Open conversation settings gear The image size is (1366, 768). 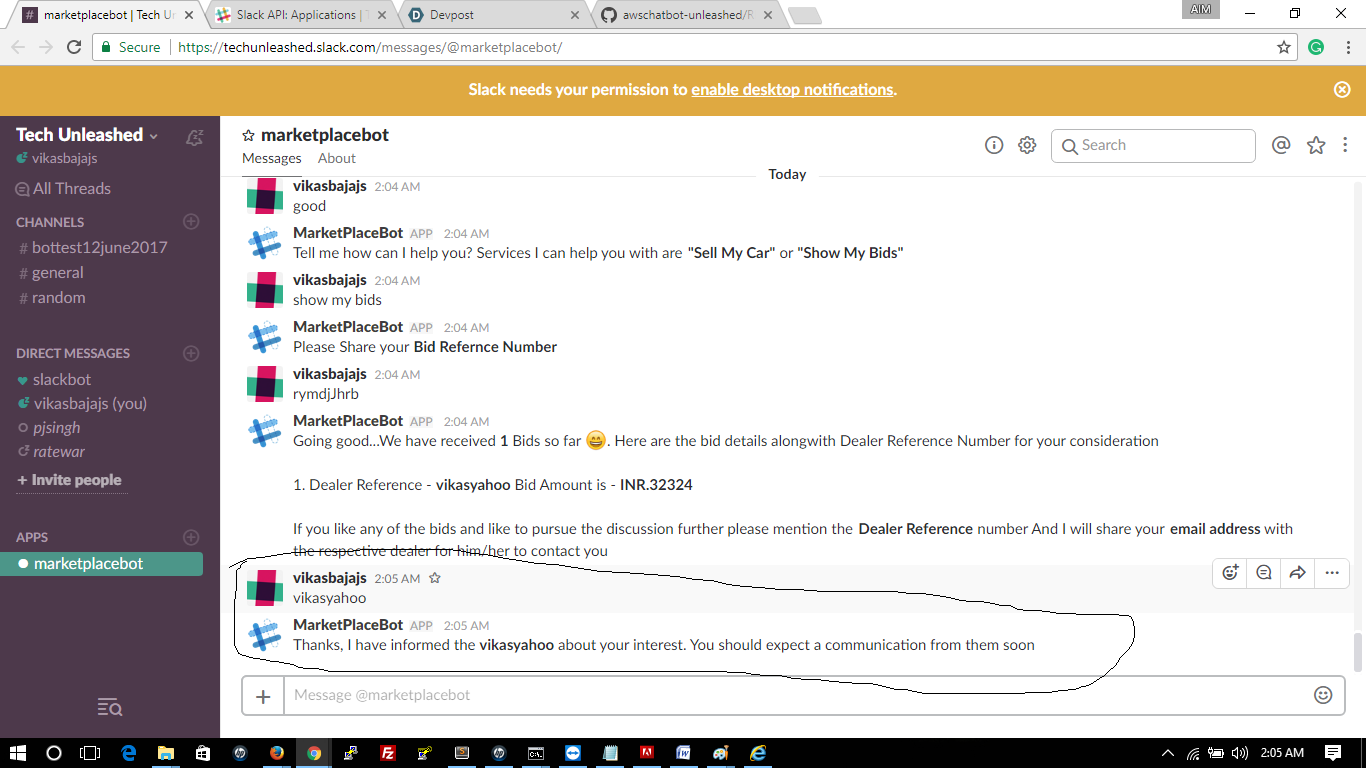(x=1027, y=145)
